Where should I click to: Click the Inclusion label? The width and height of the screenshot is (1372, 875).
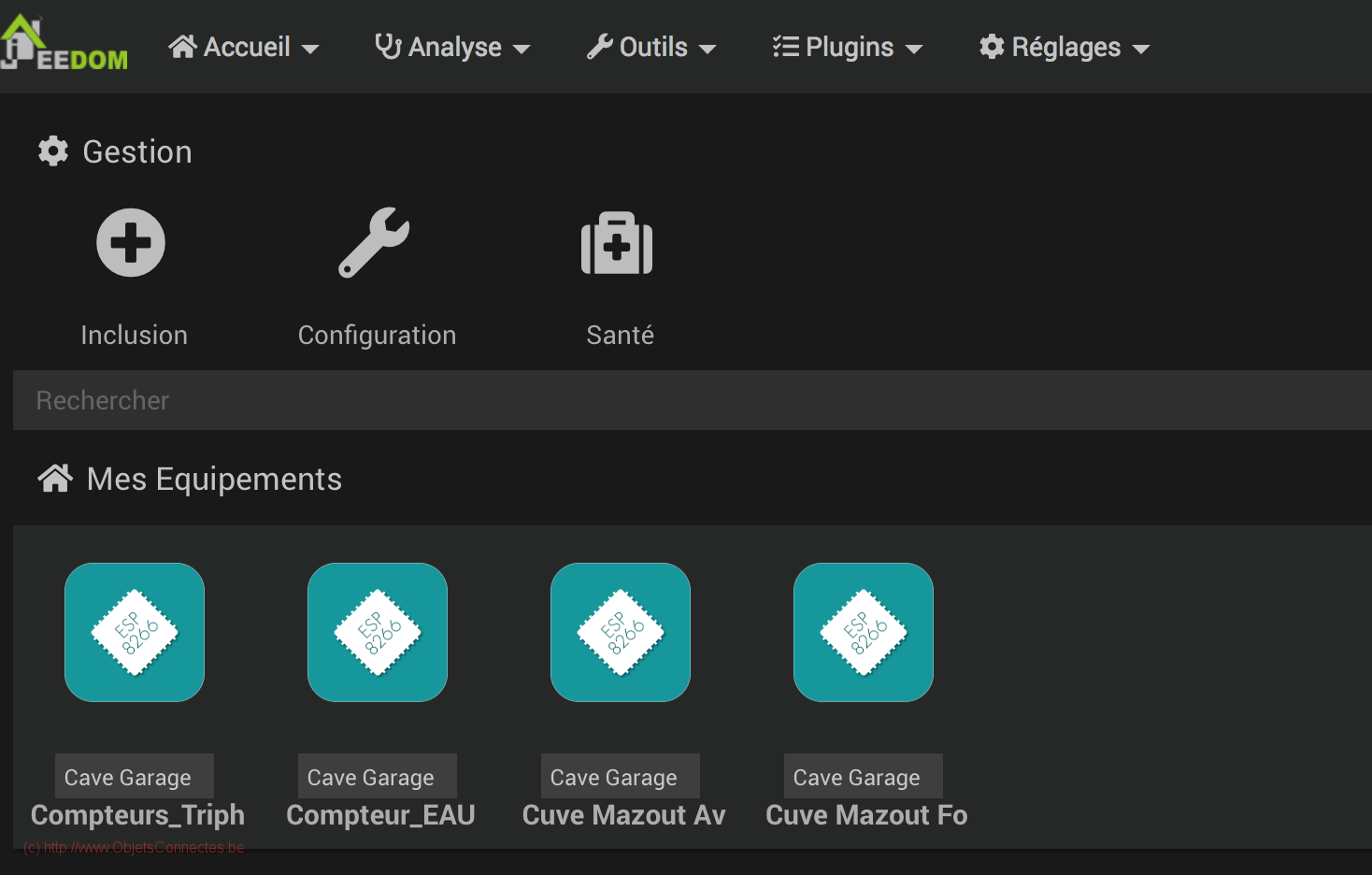[134, 335]
